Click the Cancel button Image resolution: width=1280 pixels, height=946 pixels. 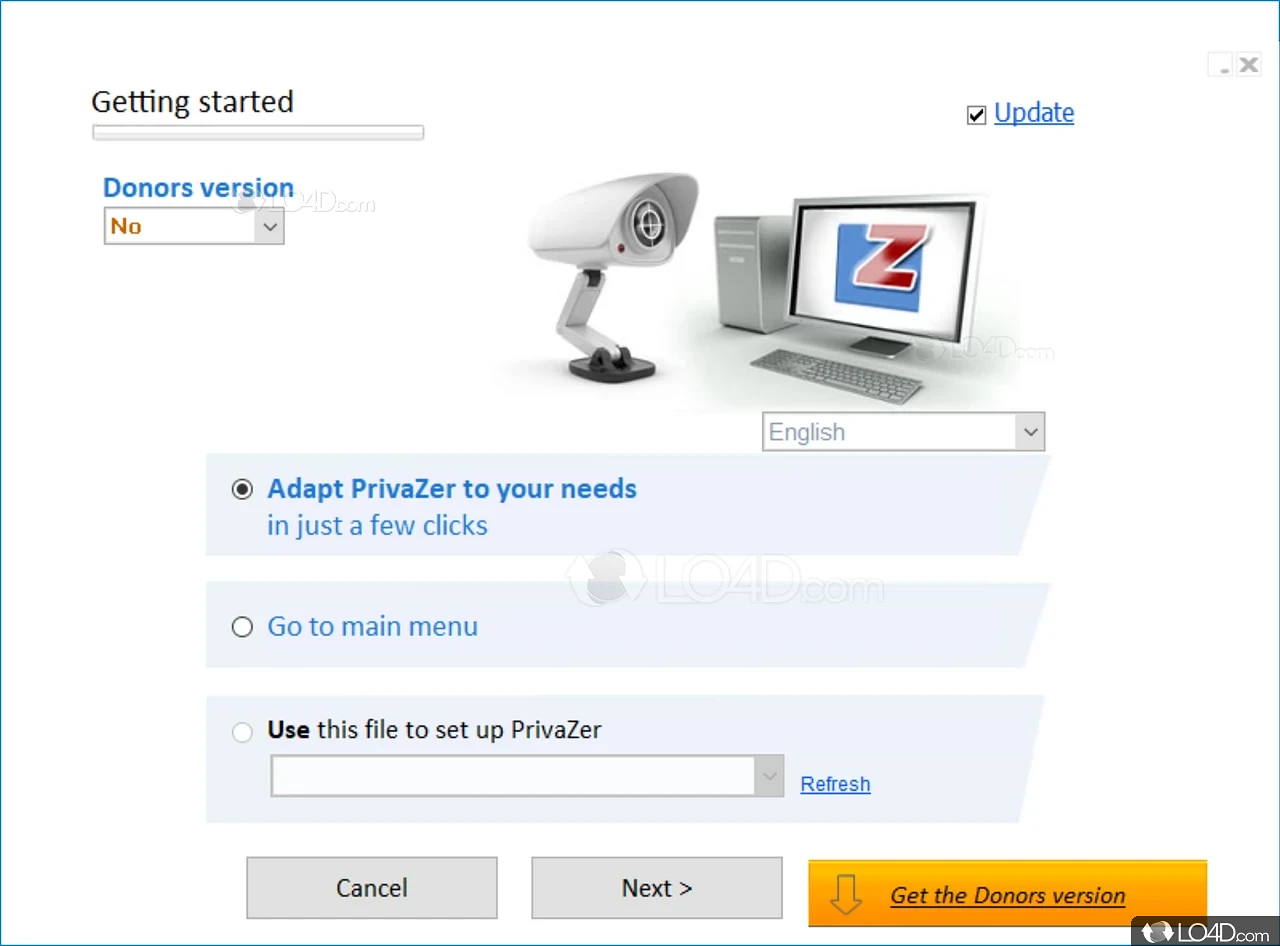372,888
